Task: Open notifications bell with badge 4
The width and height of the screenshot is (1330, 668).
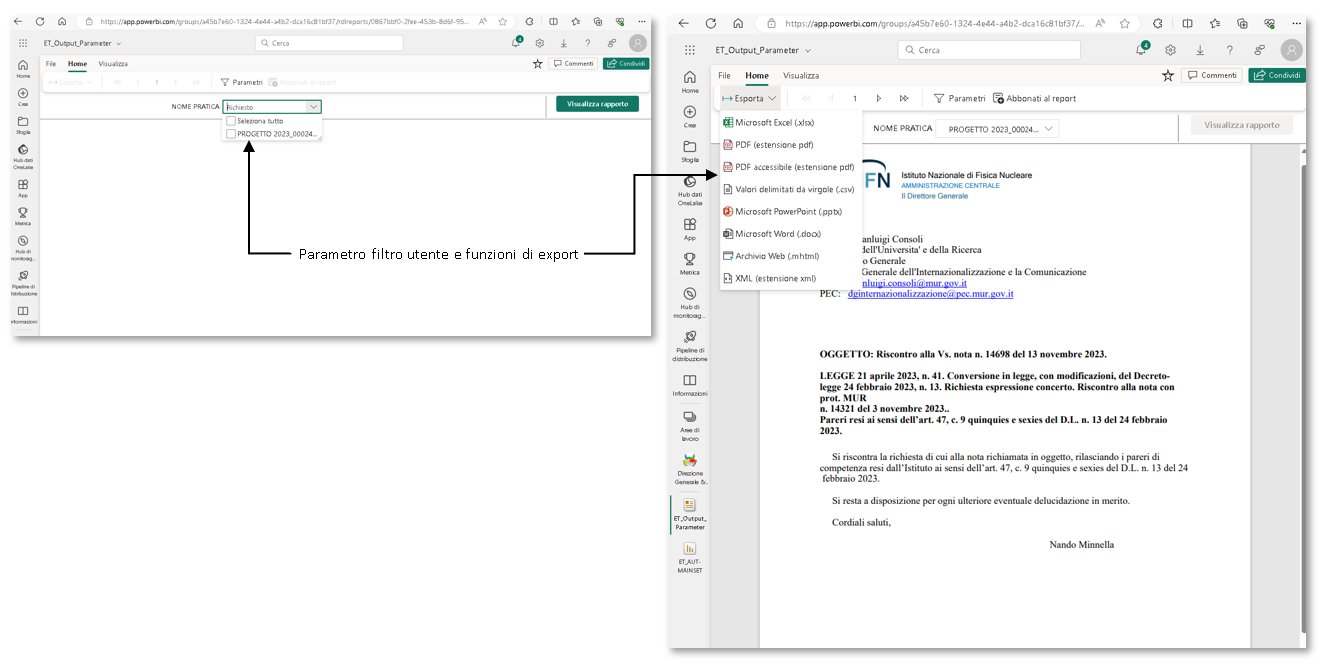Action: 1143,50
